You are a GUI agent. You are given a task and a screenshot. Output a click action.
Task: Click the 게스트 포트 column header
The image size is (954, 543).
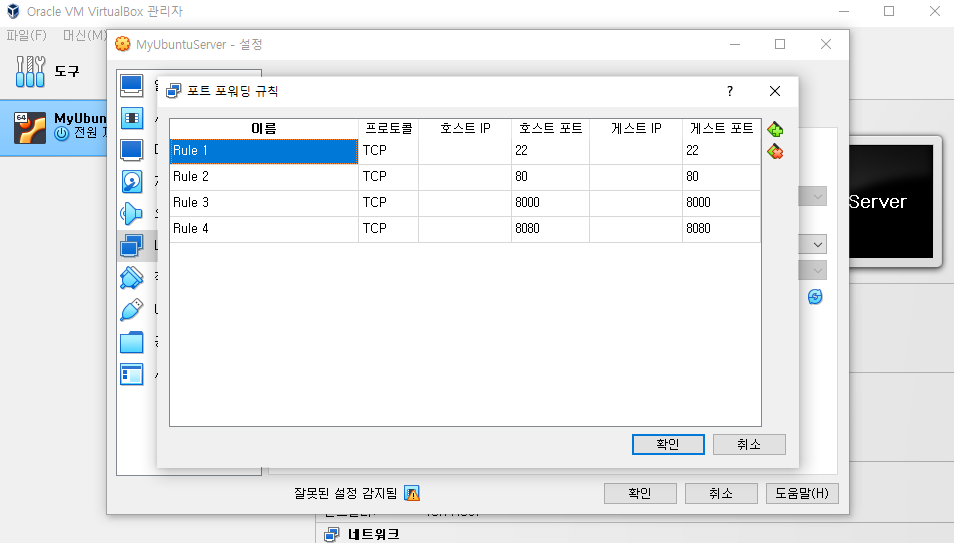722,128
